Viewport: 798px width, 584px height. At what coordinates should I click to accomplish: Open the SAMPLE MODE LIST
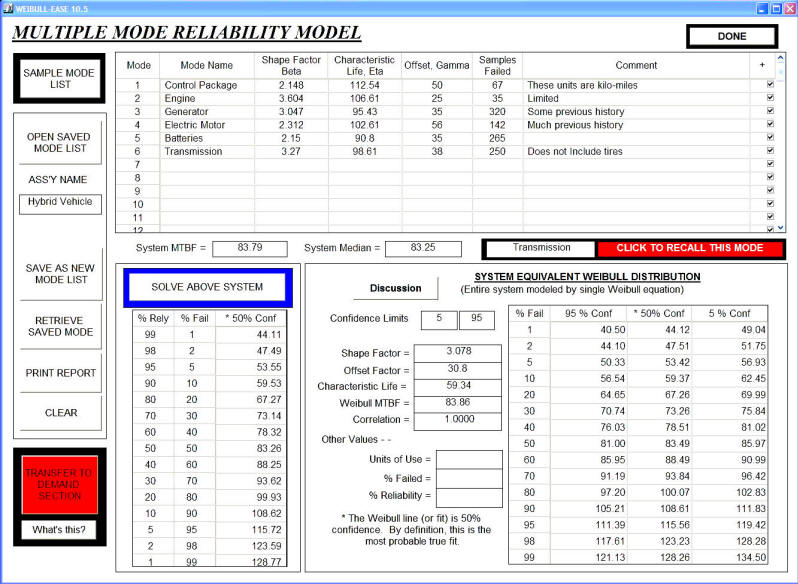[60, 80]
